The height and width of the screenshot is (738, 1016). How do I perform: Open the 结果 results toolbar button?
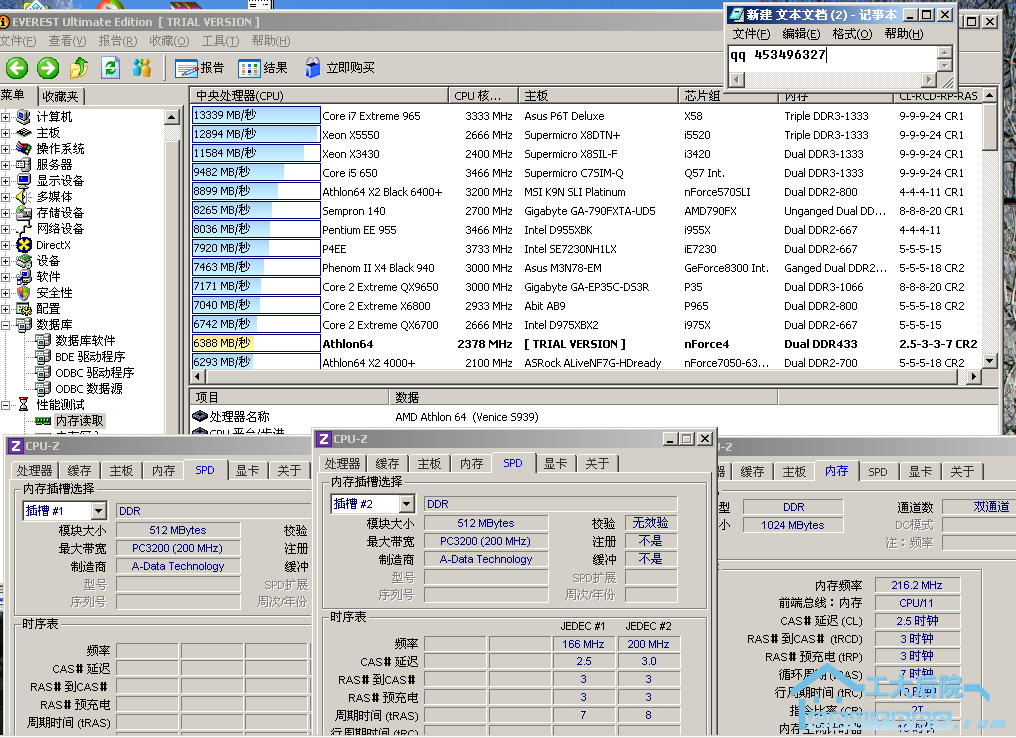click(262, 68)
